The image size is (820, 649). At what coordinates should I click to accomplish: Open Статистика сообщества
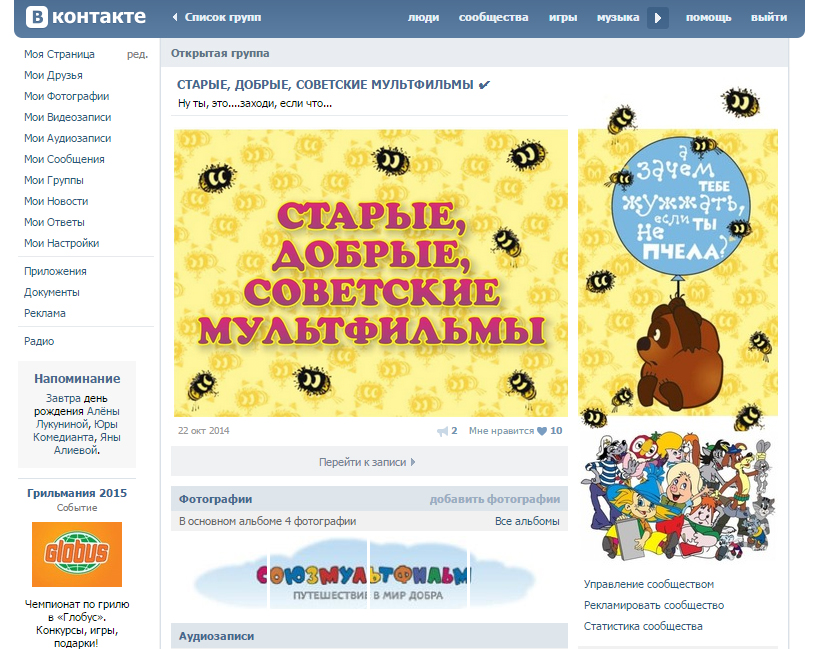643,626
